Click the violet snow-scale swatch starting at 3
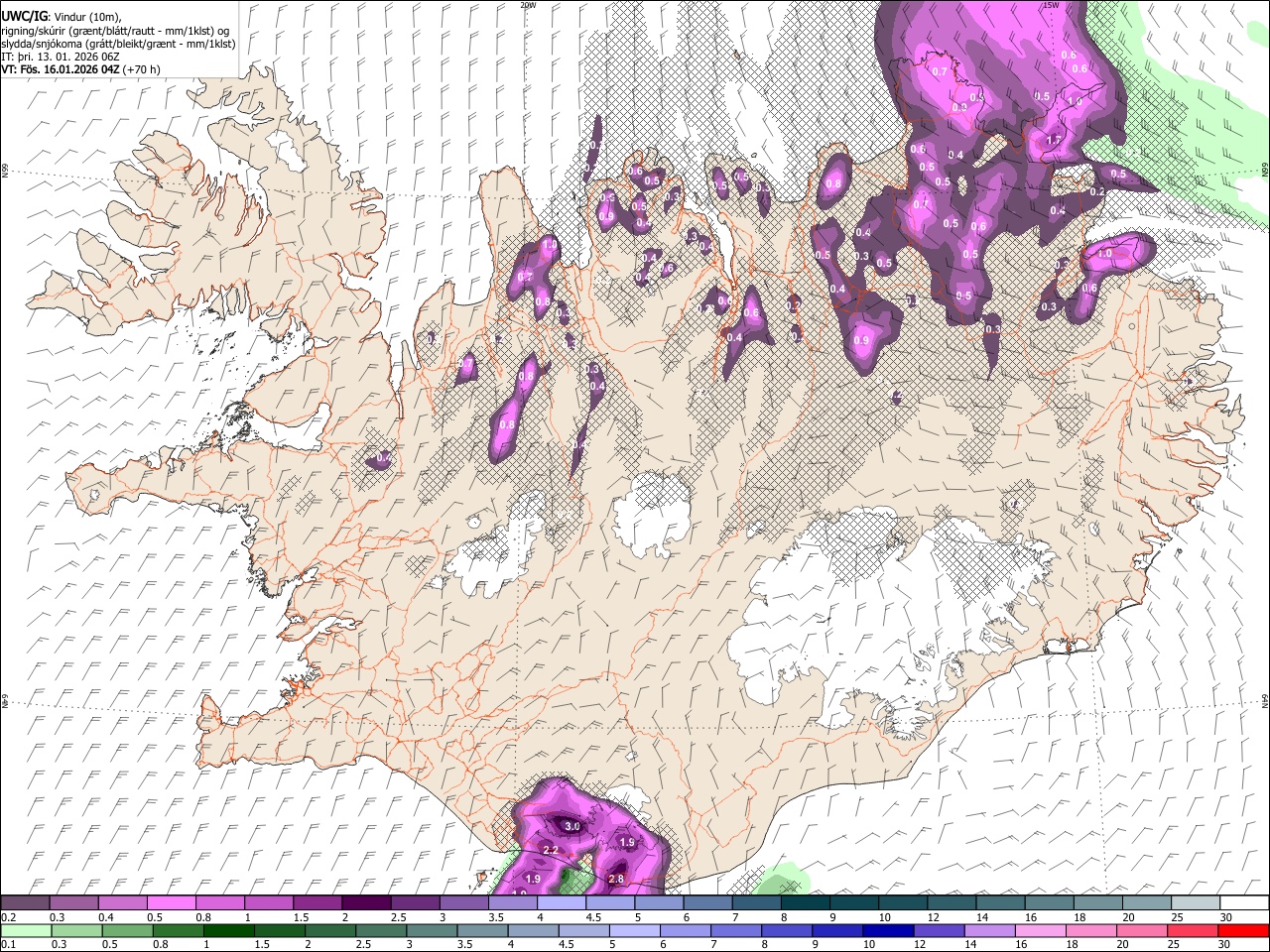This screenshot has width=1270, height=952. 463,903
